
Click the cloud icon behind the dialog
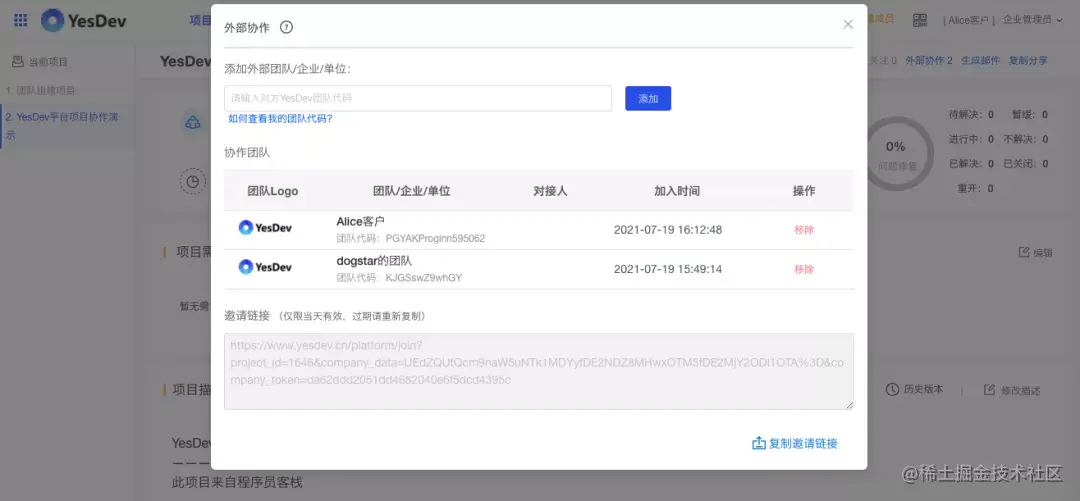[193, 123]
